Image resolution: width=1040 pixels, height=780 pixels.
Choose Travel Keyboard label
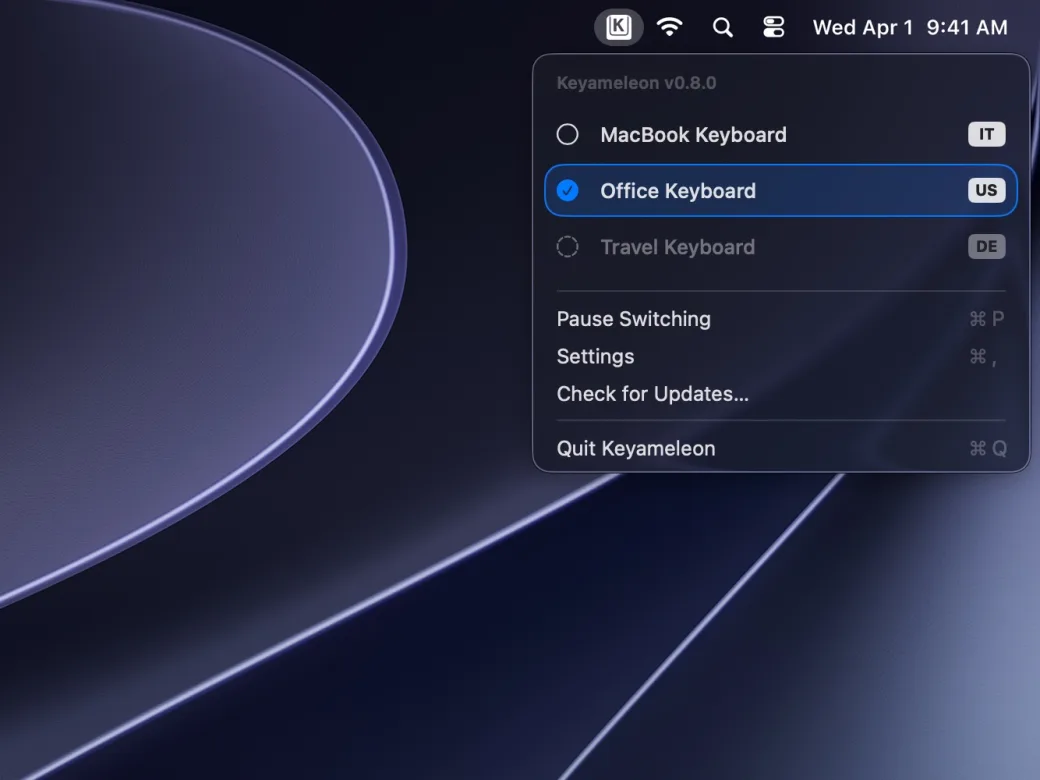pyautogui.click(x=677, y=247)
